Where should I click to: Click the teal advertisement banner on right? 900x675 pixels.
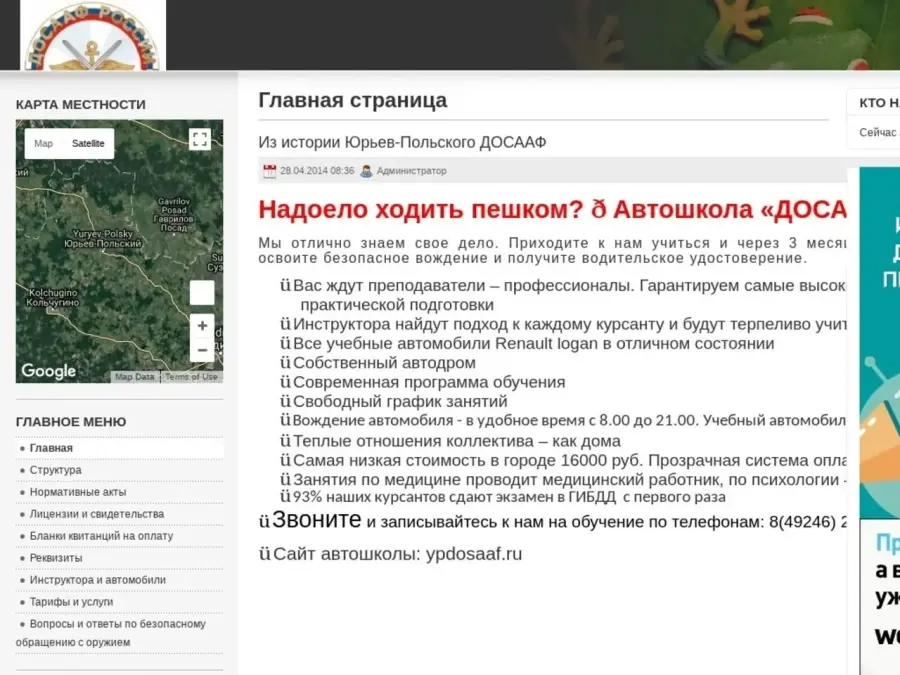coord(879,343)
